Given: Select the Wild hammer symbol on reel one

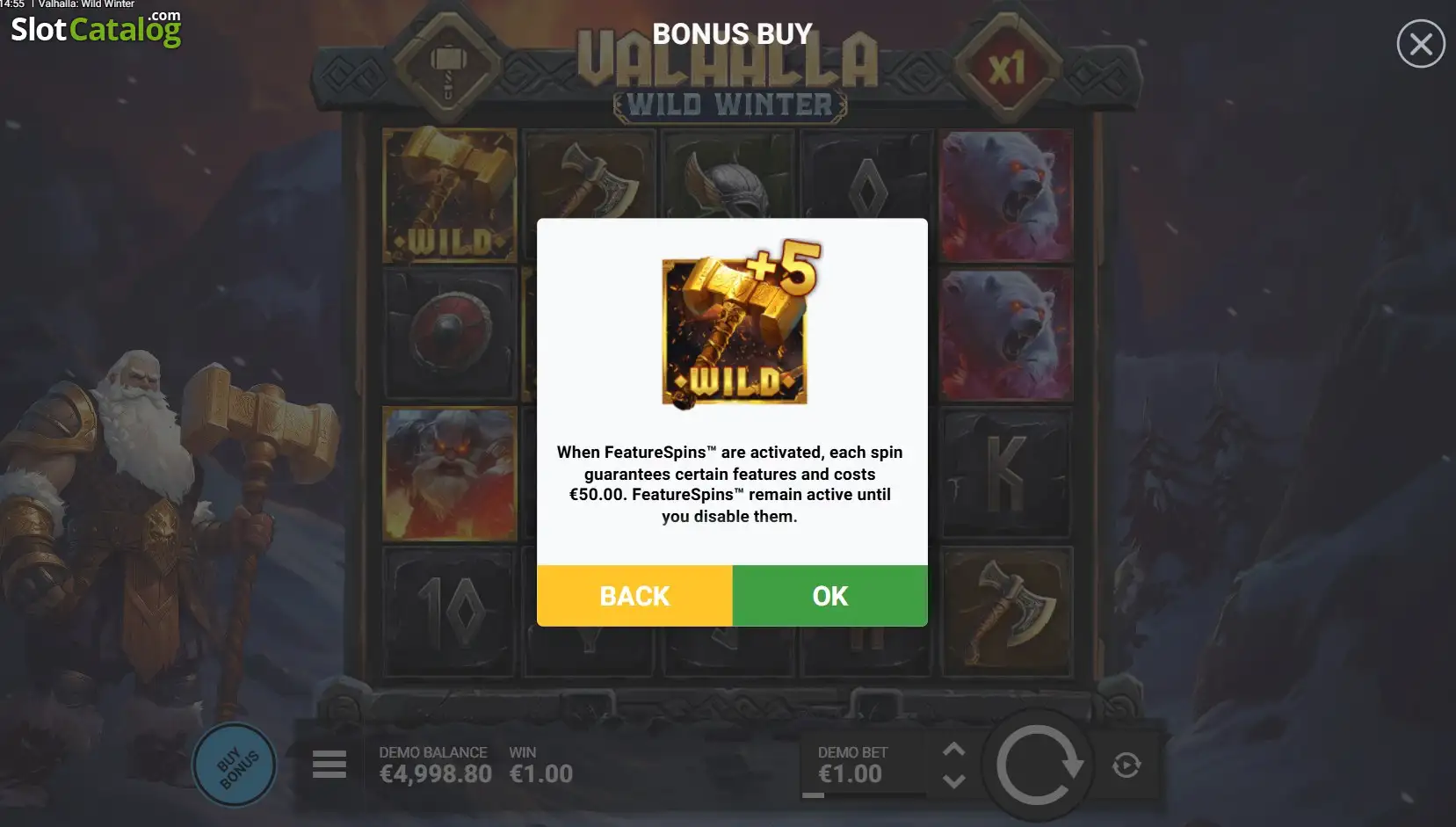Looking at the screenshot, I should click(x=449, y=195).
